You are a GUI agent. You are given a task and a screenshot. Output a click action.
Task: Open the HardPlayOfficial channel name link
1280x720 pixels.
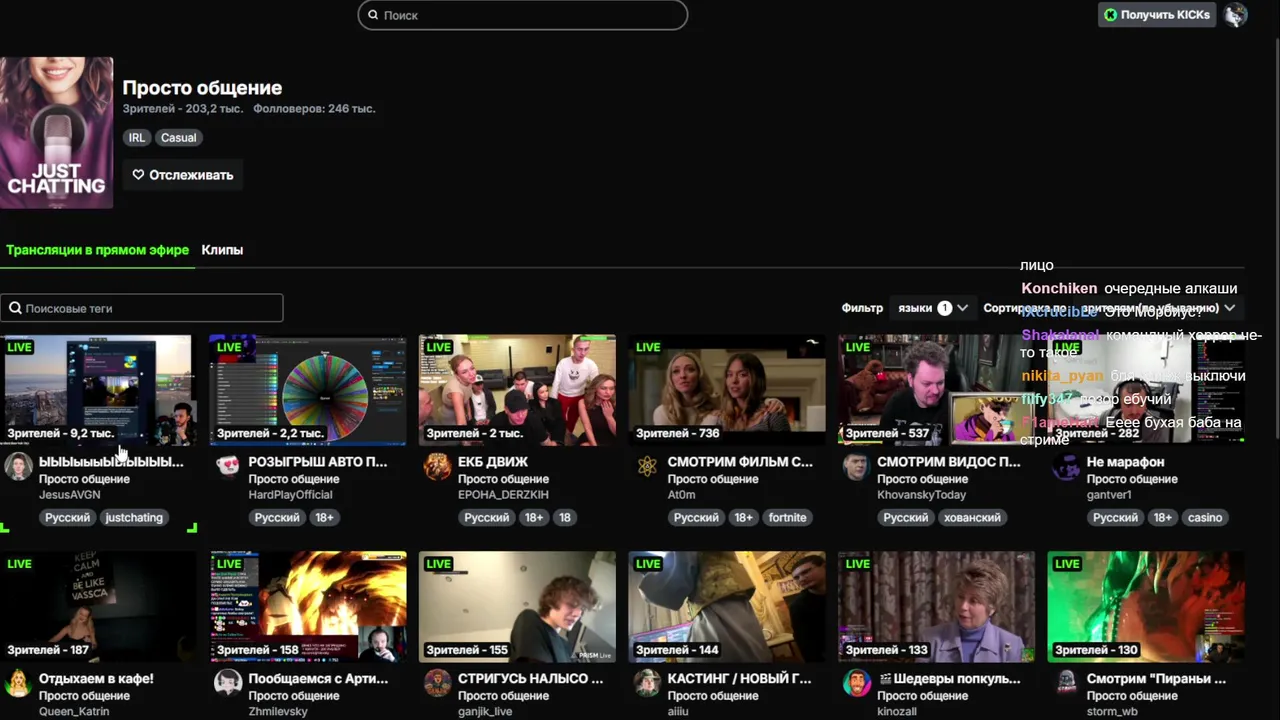tap(291, 495)
